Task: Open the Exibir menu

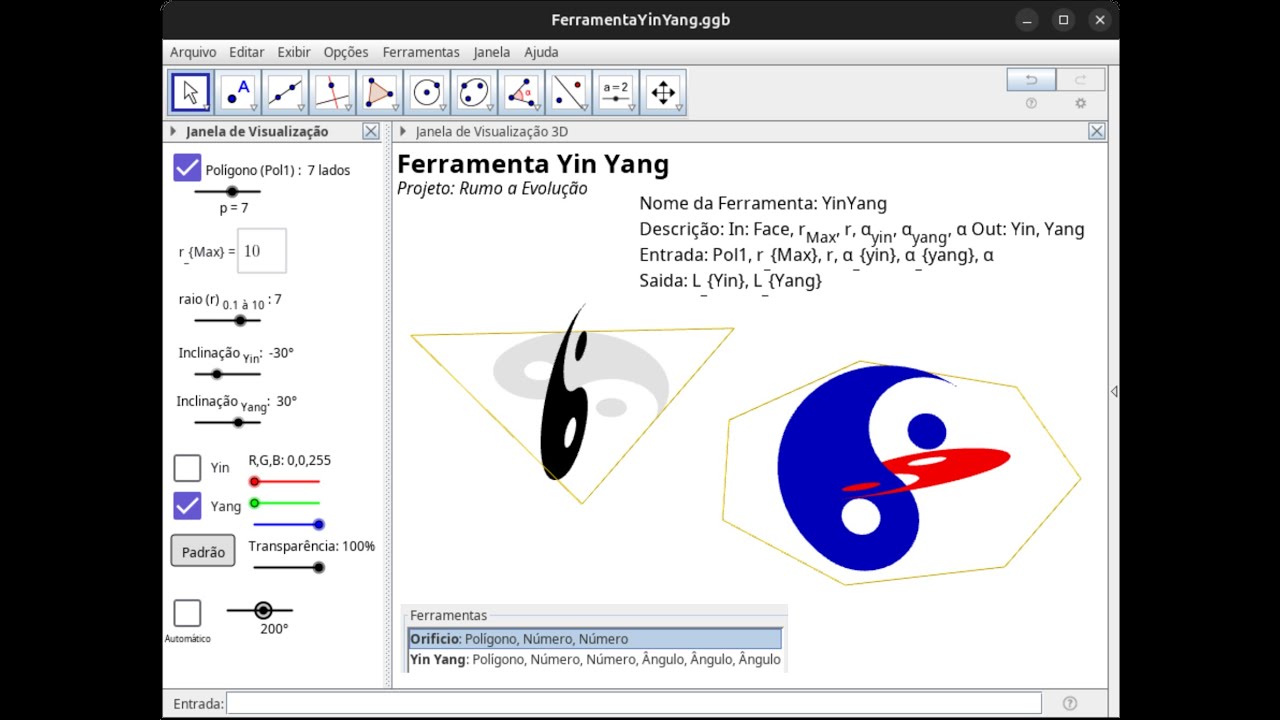Action: pyautogui.click(x=294, y=52)
